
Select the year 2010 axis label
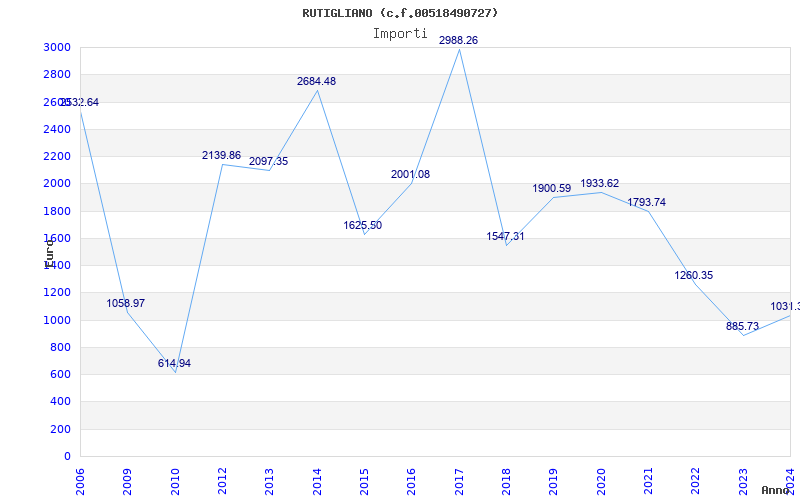point(174,482)
